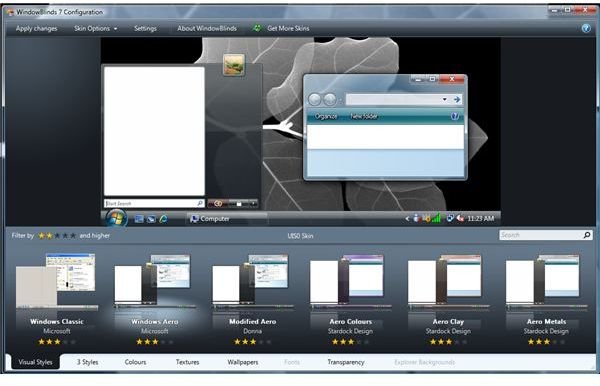Click the Start orb in the skin preview
The width and height of the screenshot is (600, 386).
tap(116, 219)
